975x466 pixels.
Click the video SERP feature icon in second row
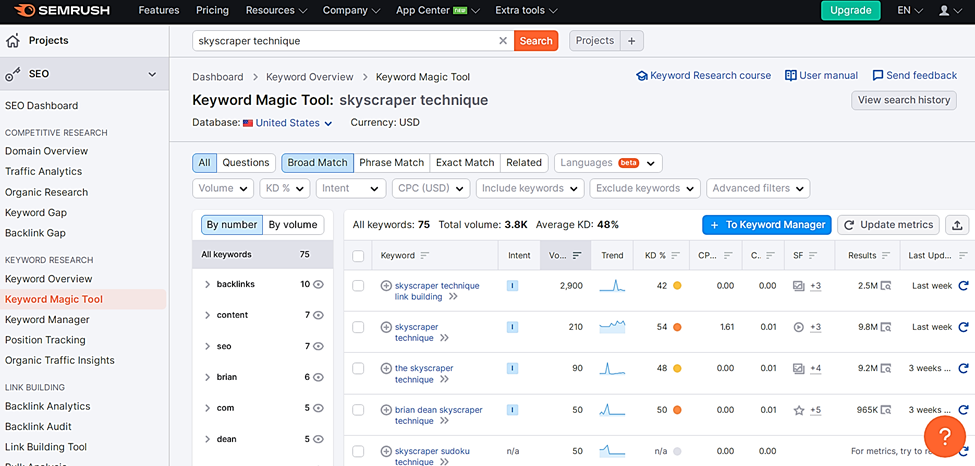pos(799,327)
